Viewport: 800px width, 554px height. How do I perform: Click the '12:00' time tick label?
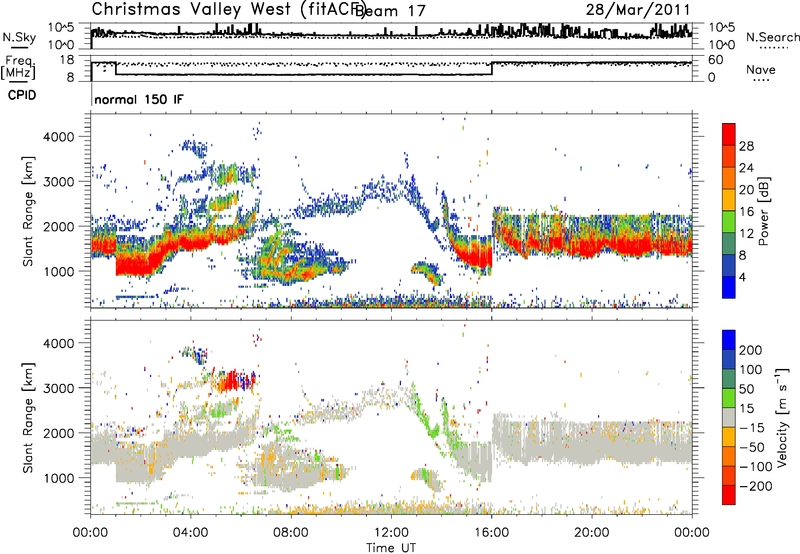[x=391, y=533]
